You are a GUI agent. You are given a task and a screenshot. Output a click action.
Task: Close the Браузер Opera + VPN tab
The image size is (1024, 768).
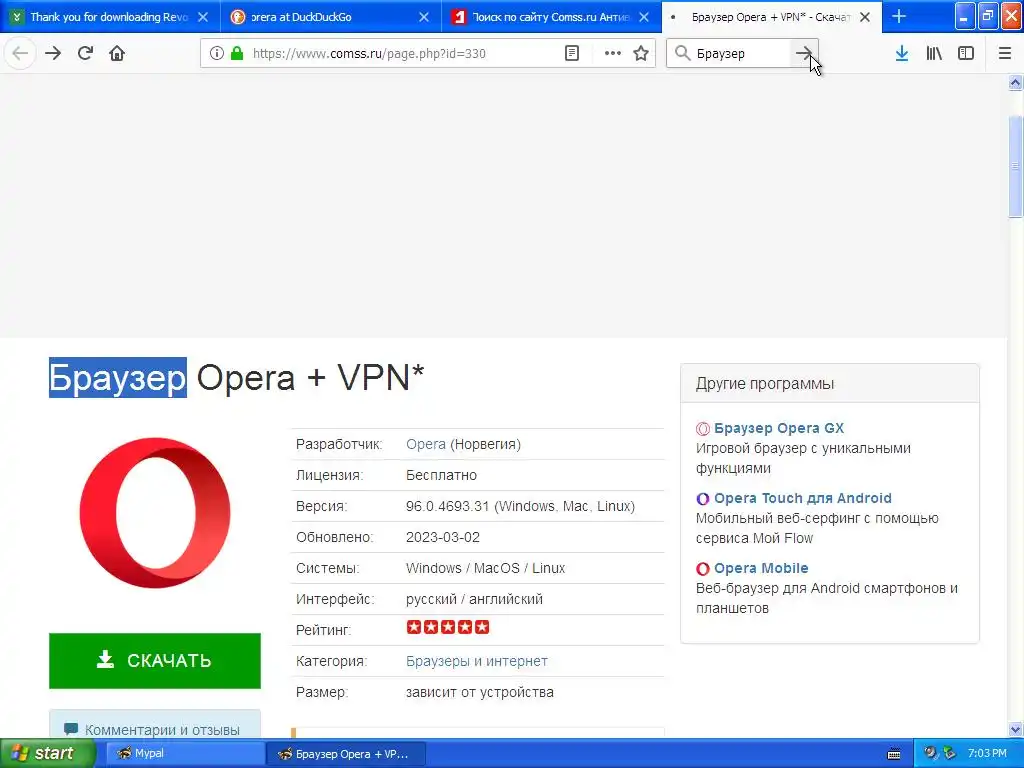tap(865, 17)
